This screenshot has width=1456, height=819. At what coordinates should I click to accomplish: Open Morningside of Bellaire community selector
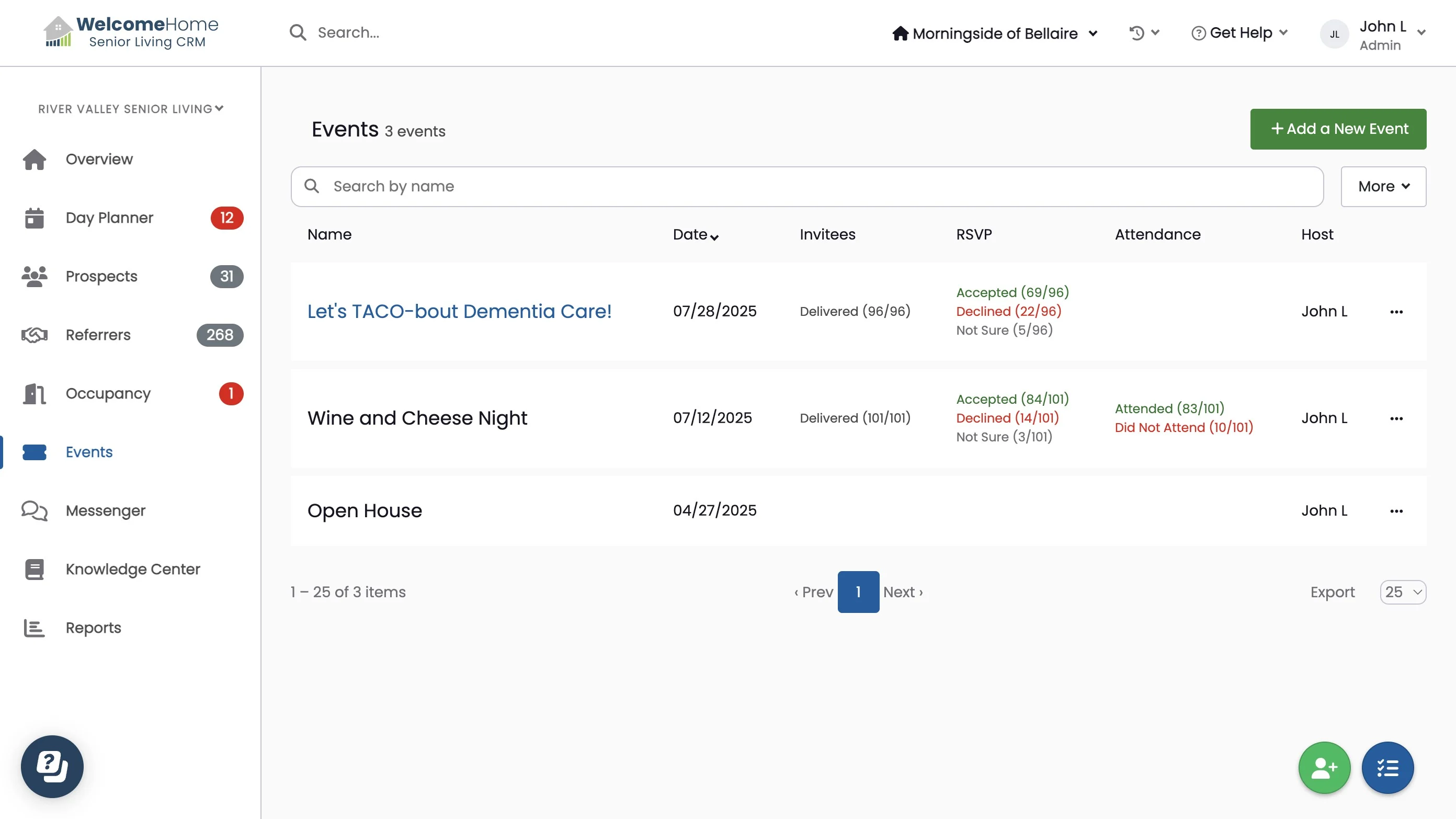point(995,33)
